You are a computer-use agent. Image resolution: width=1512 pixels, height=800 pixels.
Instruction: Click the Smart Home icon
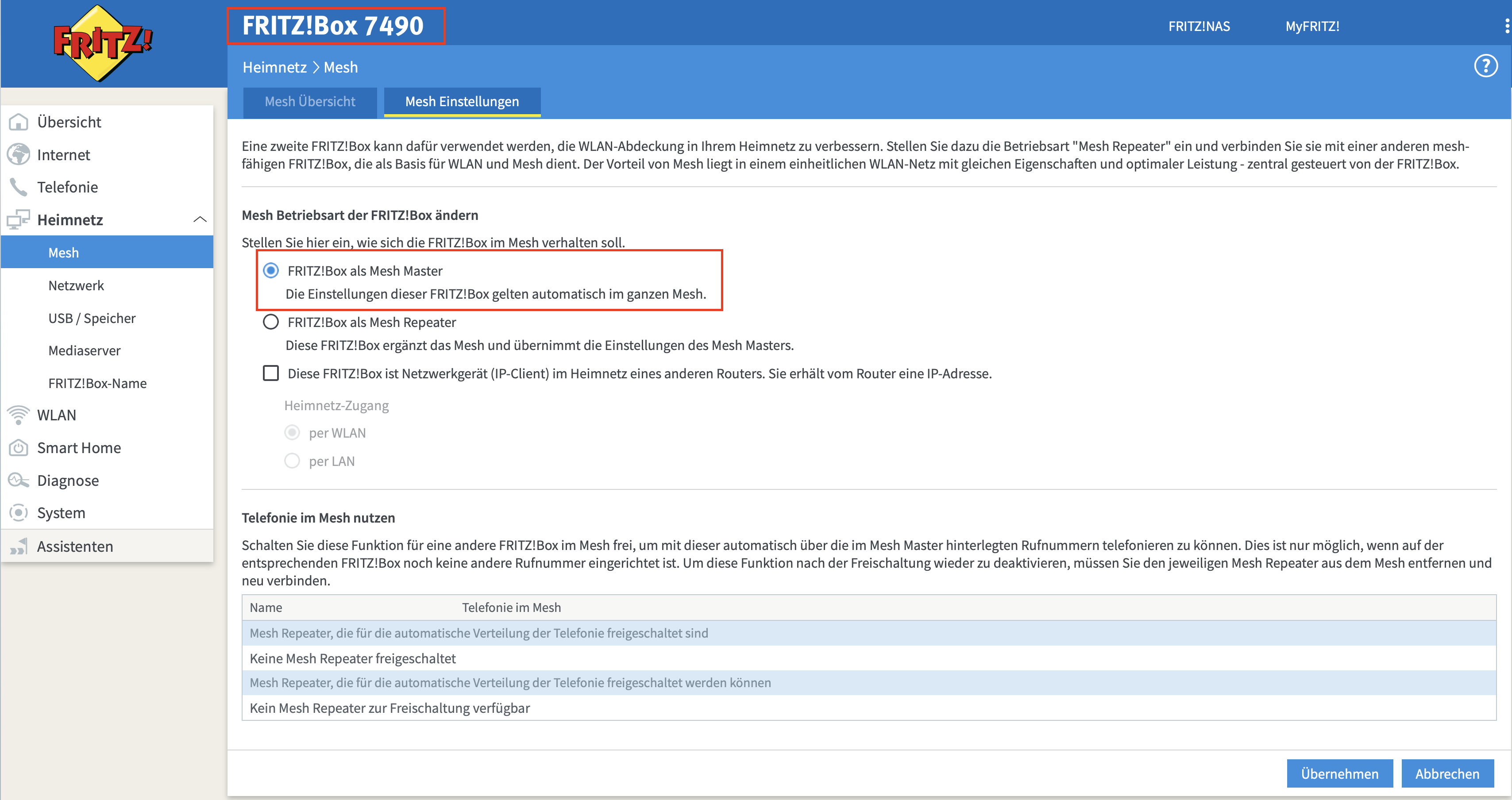tap(19, 448)
